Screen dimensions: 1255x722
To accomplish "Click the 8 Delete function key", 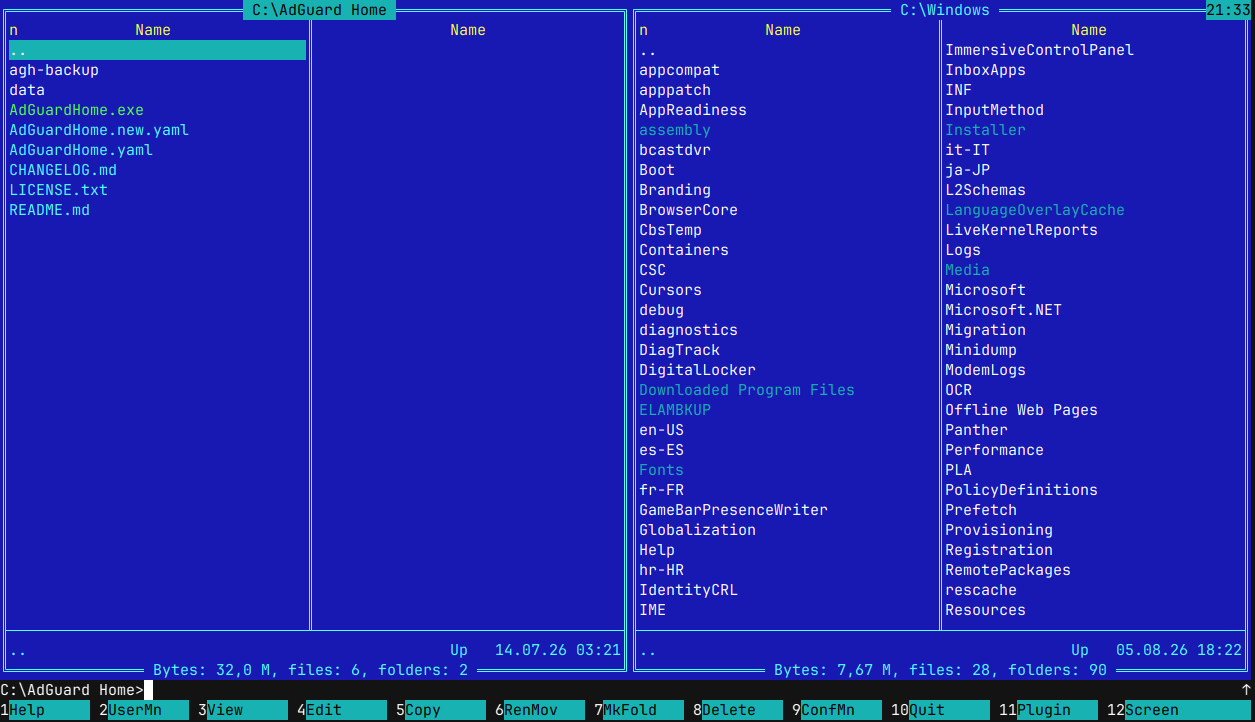I will 737,710.
